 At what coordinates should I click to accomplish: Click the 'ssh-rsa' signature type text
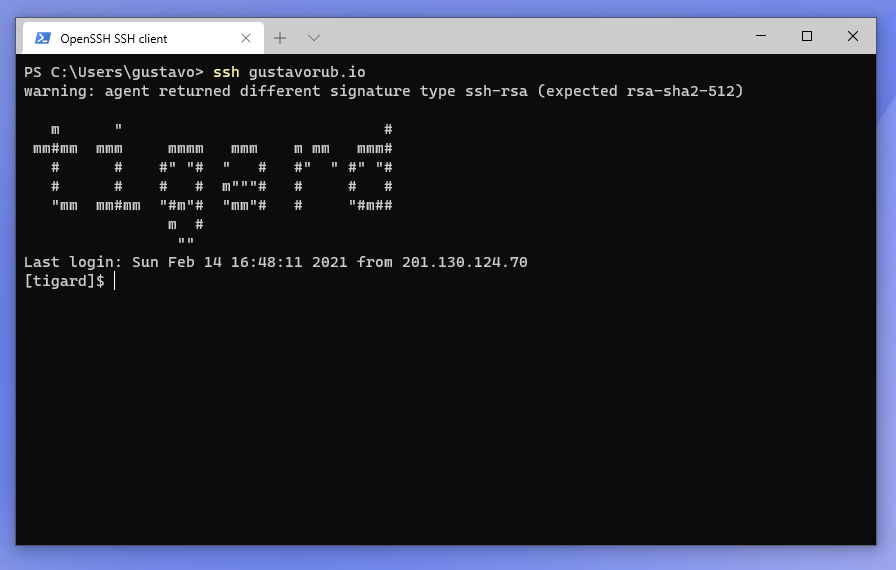pos(496,91)
